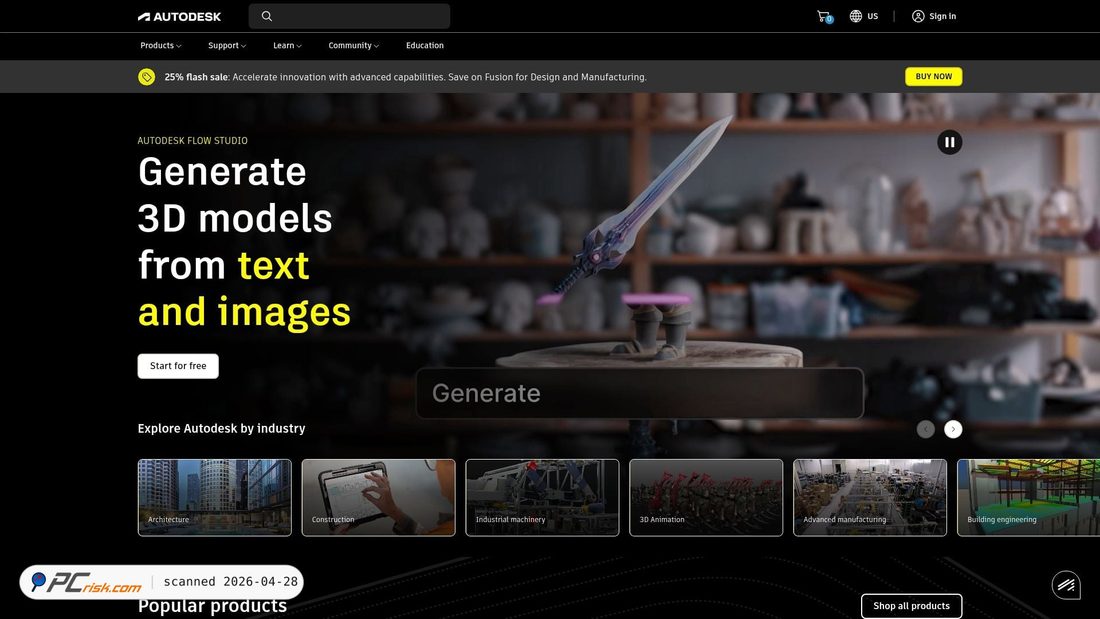Click the yellow flash sale tag icon
This screenshot has width=1100, height=619.
147,76
